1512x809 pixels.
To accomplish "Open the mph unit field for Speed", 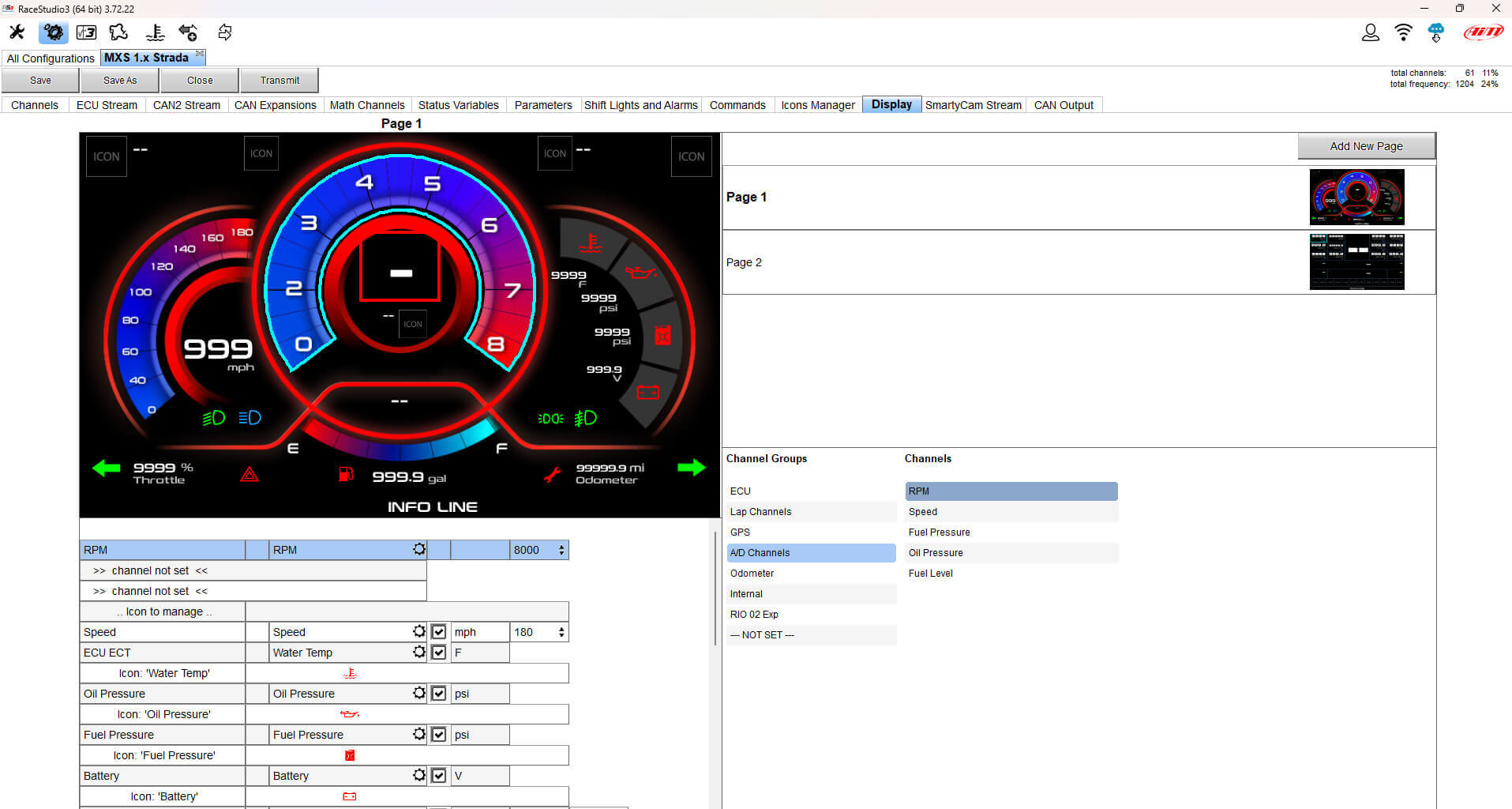I will click(479, 632).
